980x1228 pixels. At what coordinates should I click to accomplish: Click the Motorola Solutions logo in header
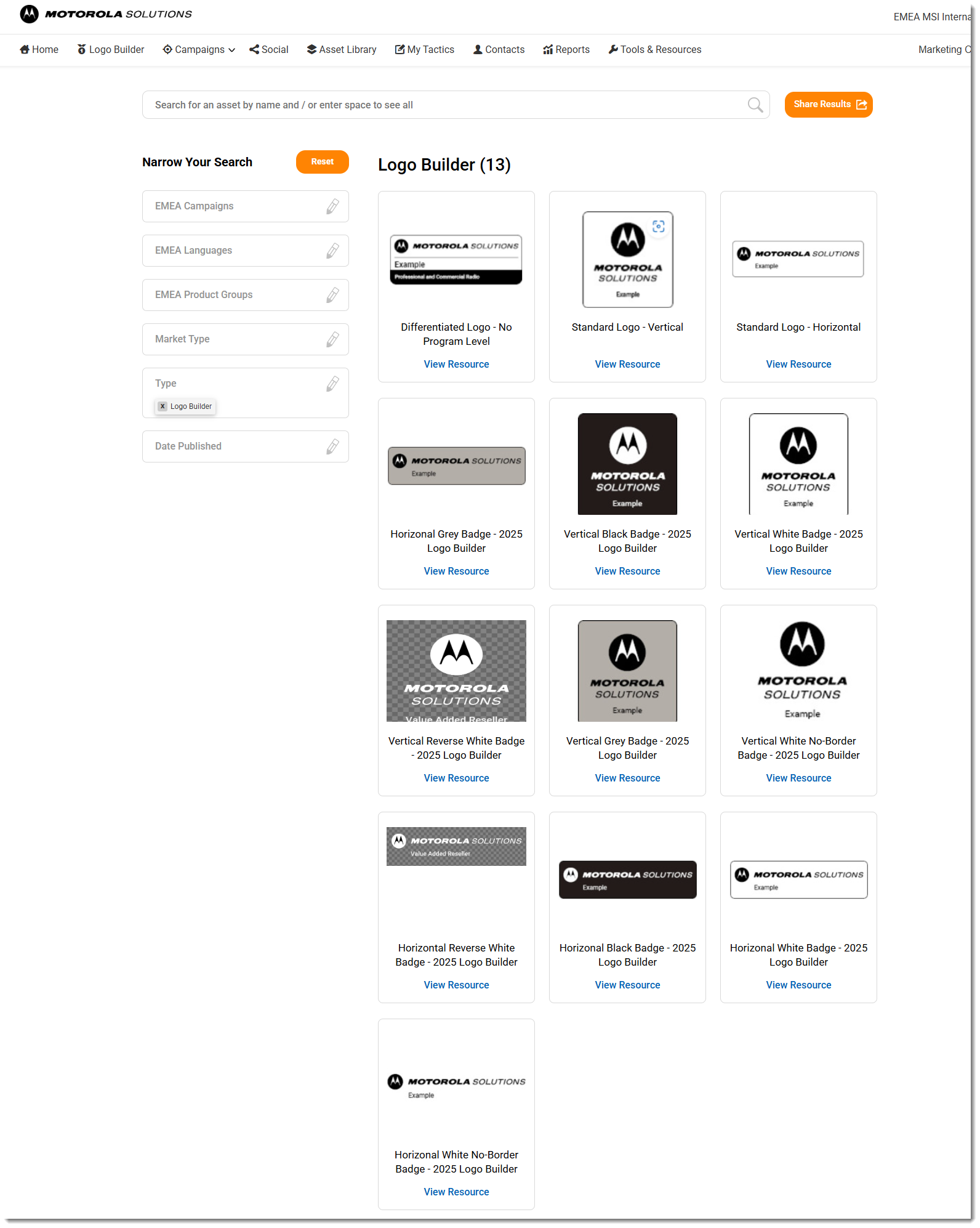[106, 14]
